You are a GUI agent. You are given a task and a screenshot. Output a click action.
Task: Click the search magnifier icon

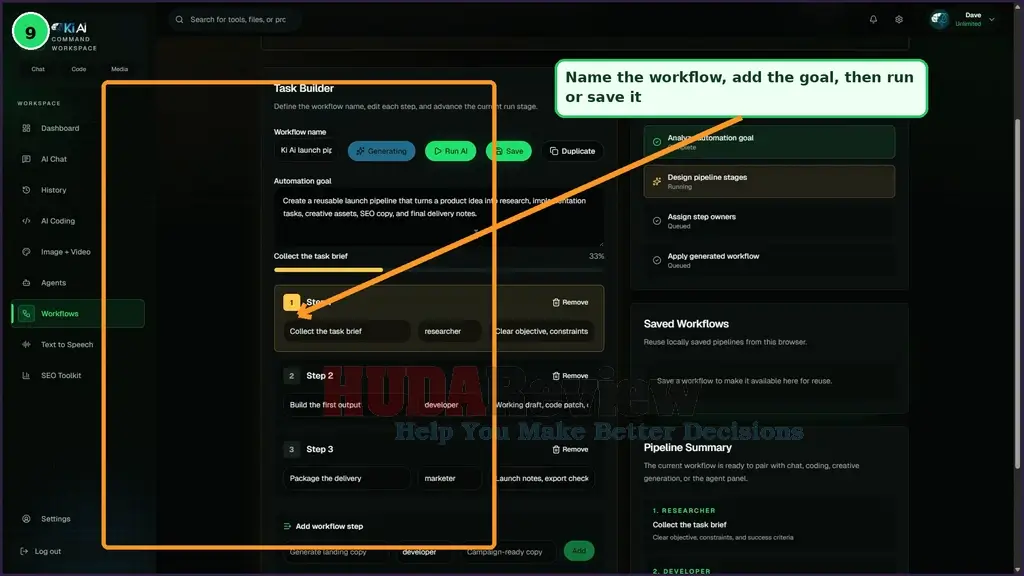[x=179, y=20]
